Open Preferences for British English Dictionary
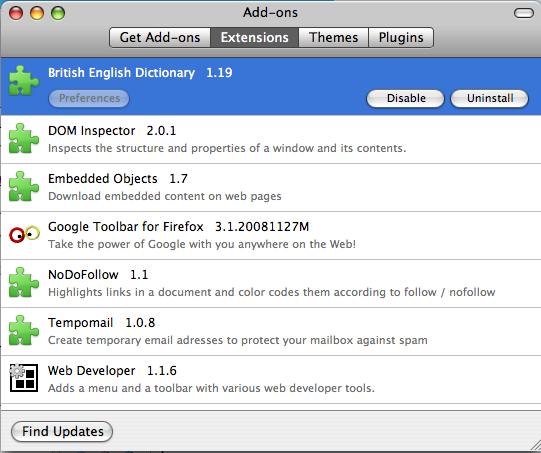 (x=89, y=99)
